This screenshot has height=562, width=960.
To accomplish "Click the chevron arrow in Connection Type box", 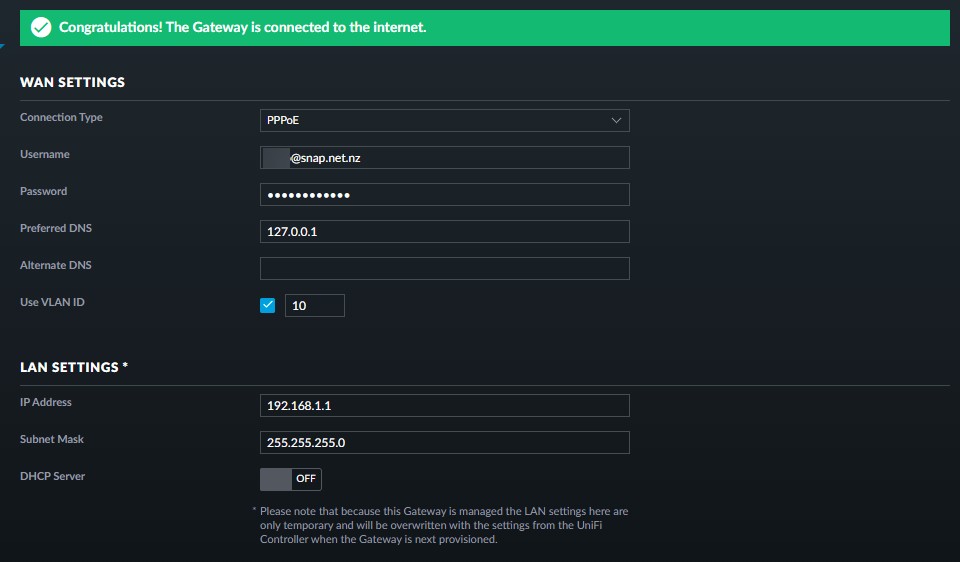I will coord(616,120).
